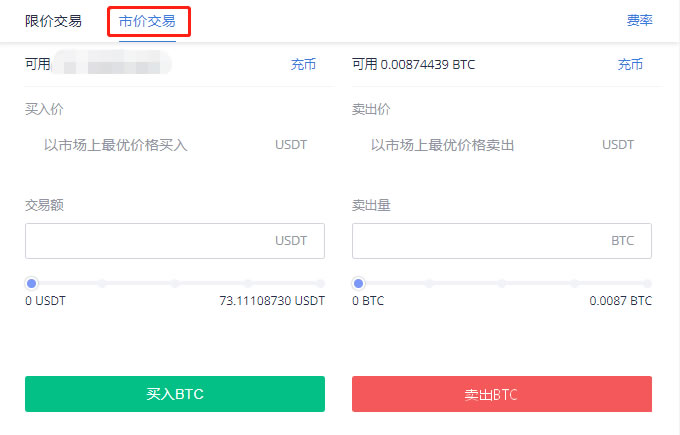Screen dimensions: 680x435
Task: Click the 买入BTC green button
Action: tap(175, 394)
